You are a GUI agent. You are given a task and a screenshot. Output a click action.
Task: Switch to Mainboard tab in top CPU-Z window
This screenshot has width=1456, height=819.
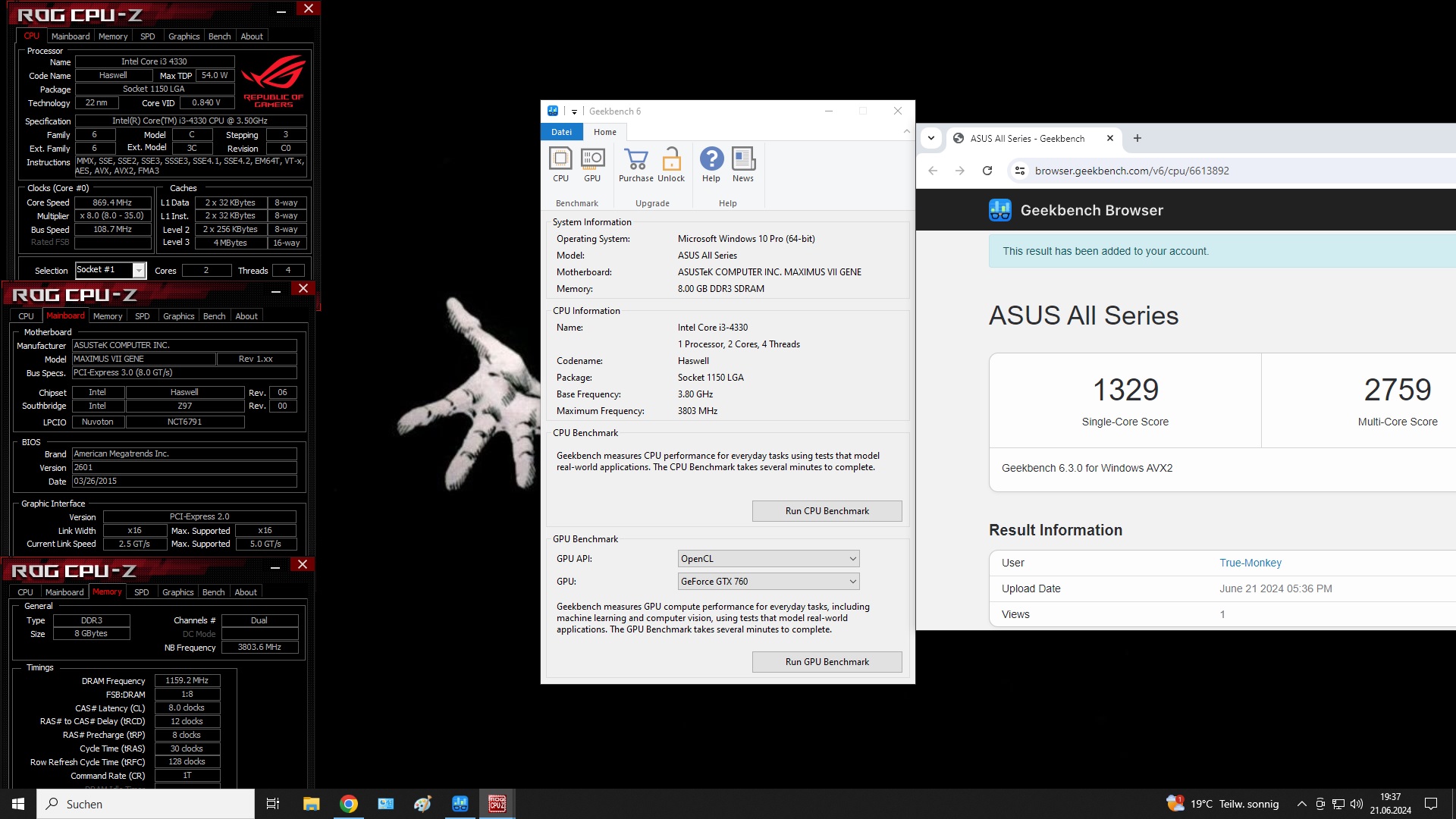coord(71,36)
